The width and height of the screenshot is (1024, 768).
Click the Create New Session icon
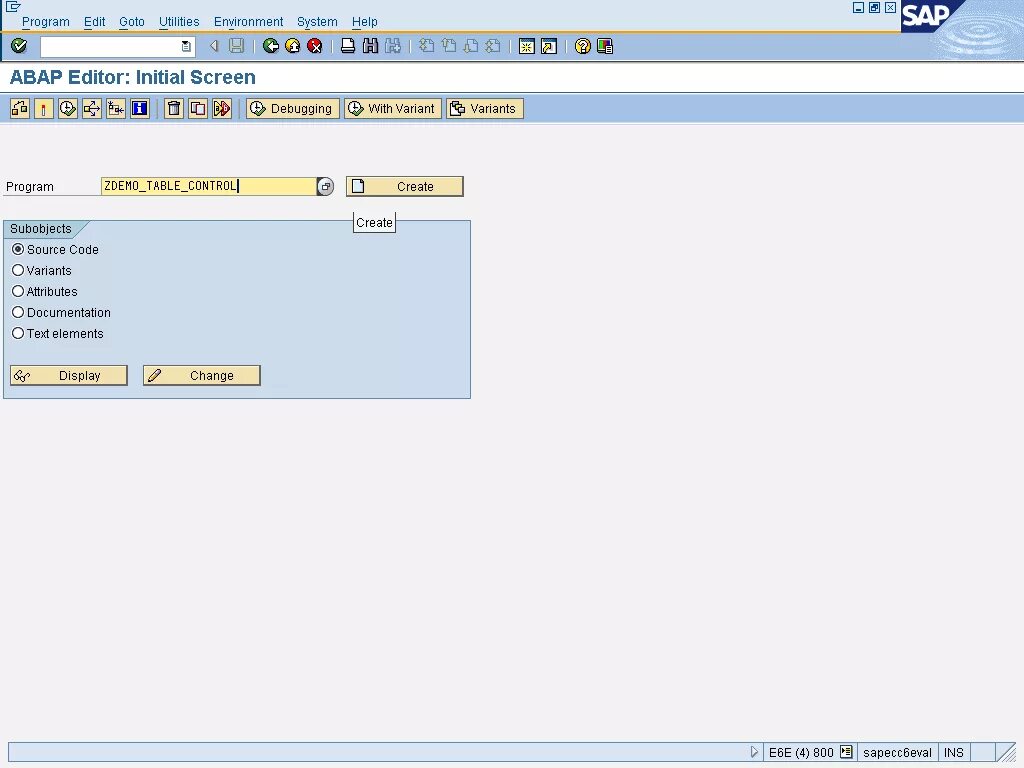526,46
